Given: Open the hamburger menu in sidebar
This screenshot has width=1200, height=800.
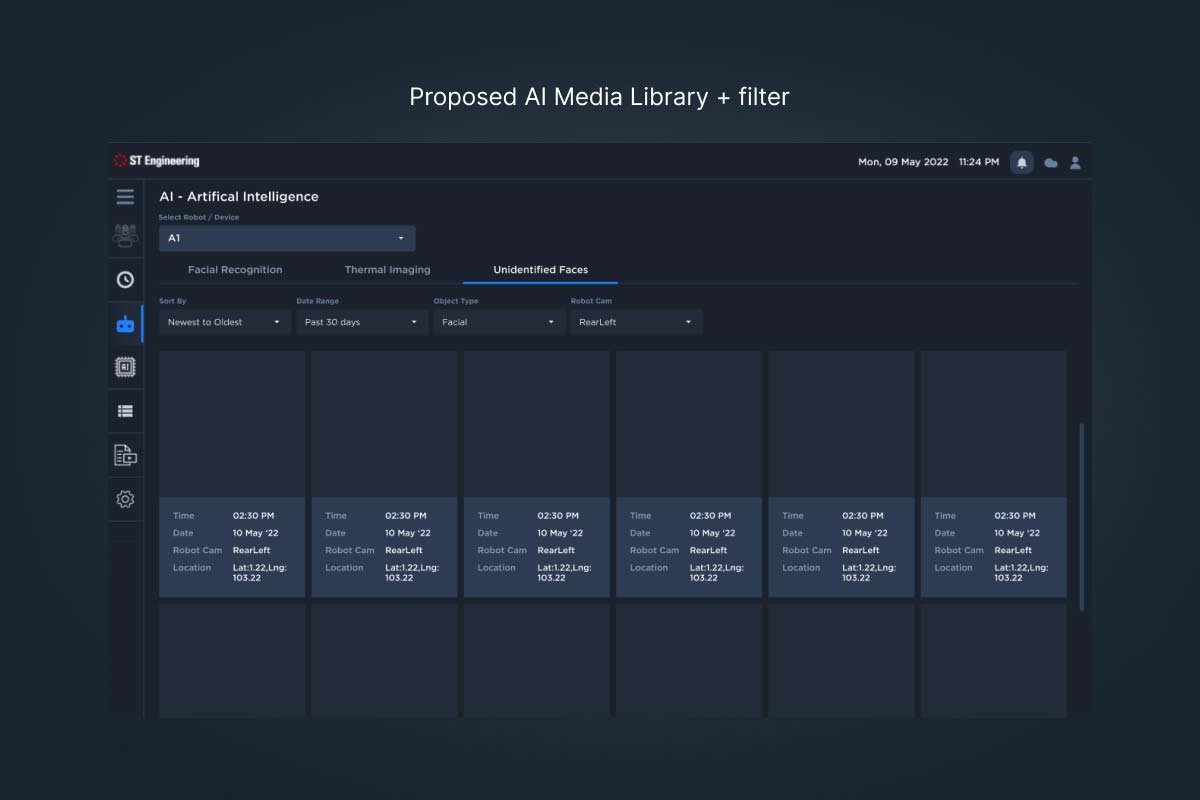Looking at the screenshot, I should tap(125, 197).
